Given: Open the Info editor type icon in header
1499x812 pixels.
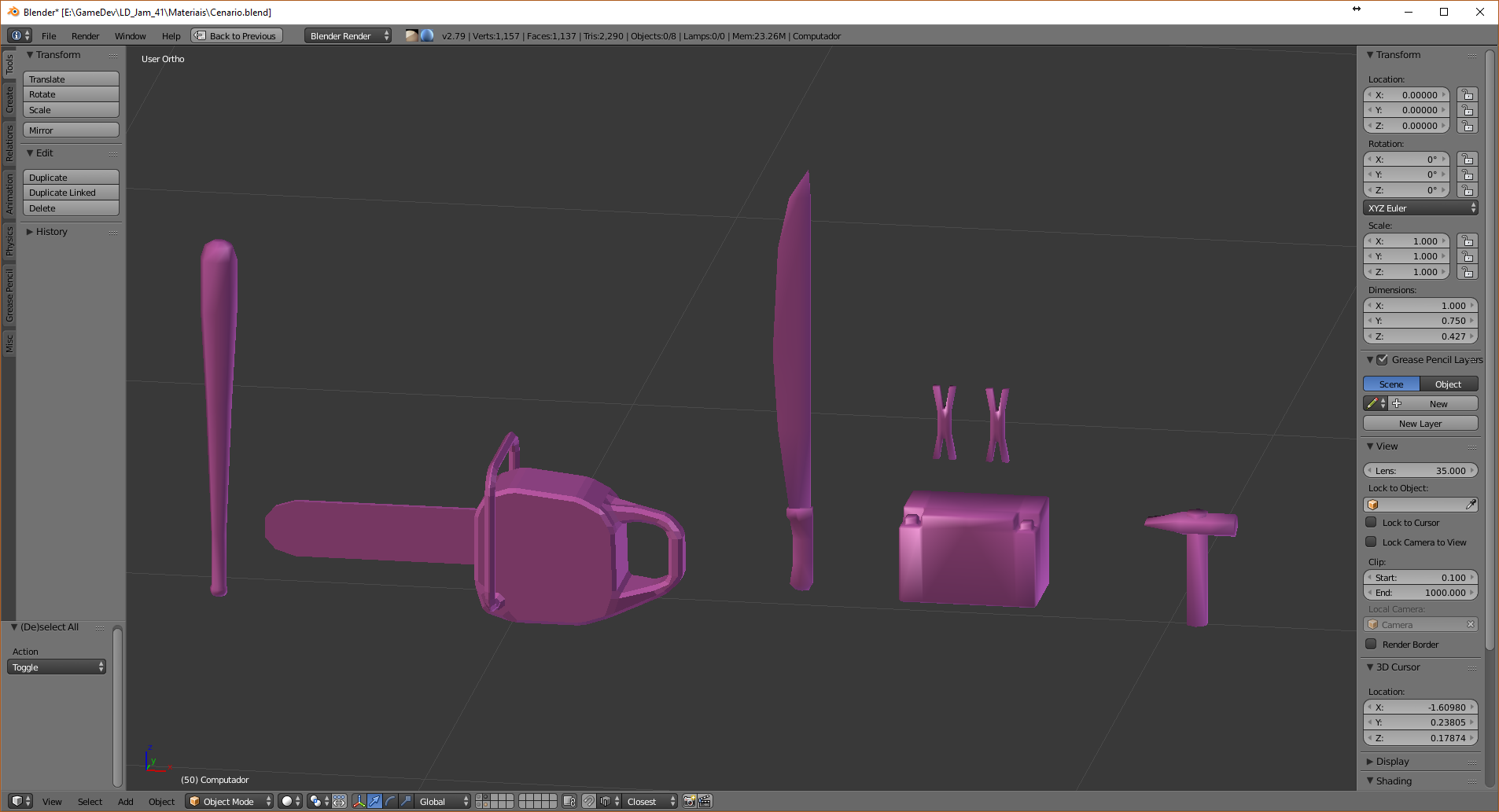Looking at the screenshot, I should click(x=20, y=35).
